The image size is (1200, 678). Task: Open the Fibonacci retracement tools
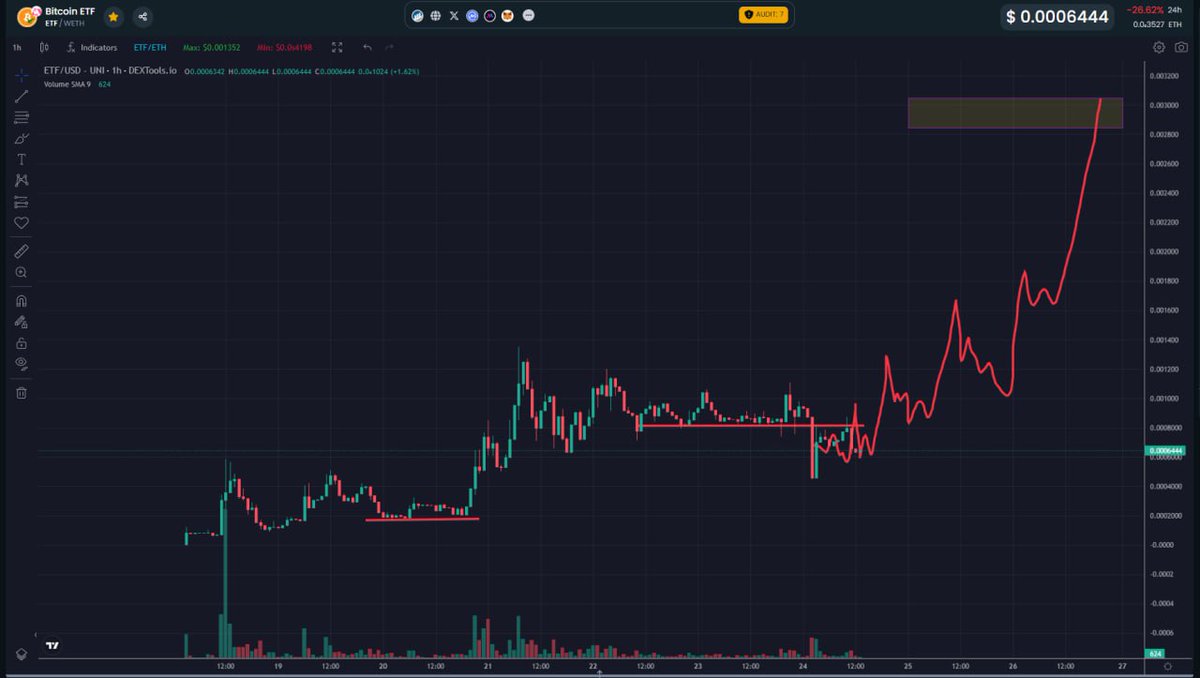coord(21,117)
